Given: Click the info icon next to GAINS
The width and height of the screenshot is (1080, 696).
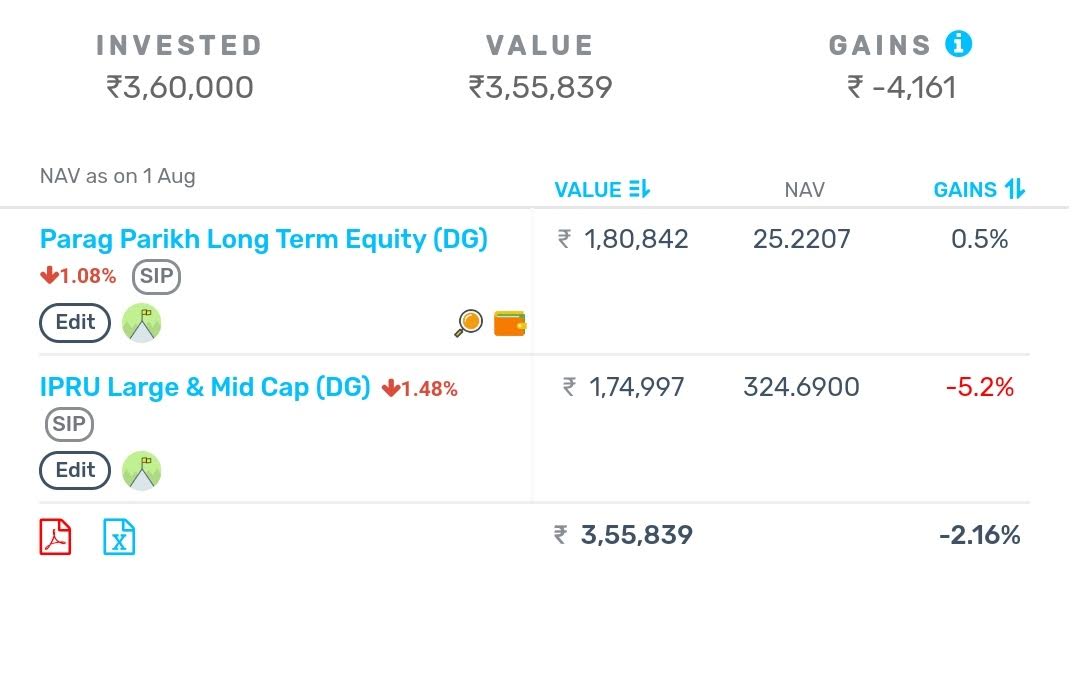Looking at the screenshot, I should click(958, 44).
